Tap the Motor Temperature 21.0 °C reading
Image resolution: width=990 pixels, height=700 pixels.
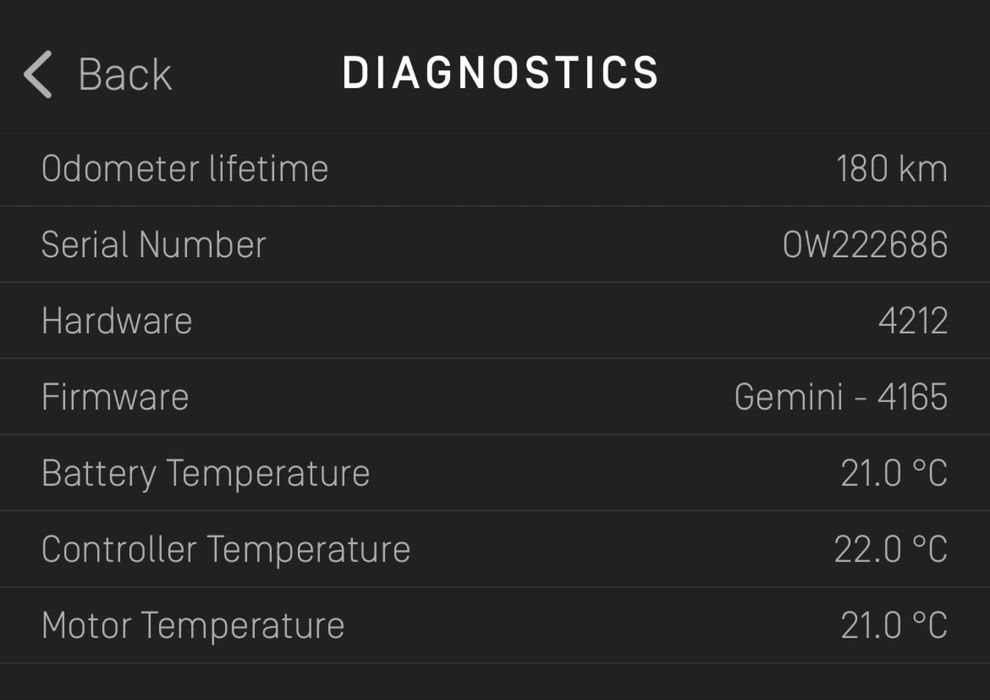893,625
